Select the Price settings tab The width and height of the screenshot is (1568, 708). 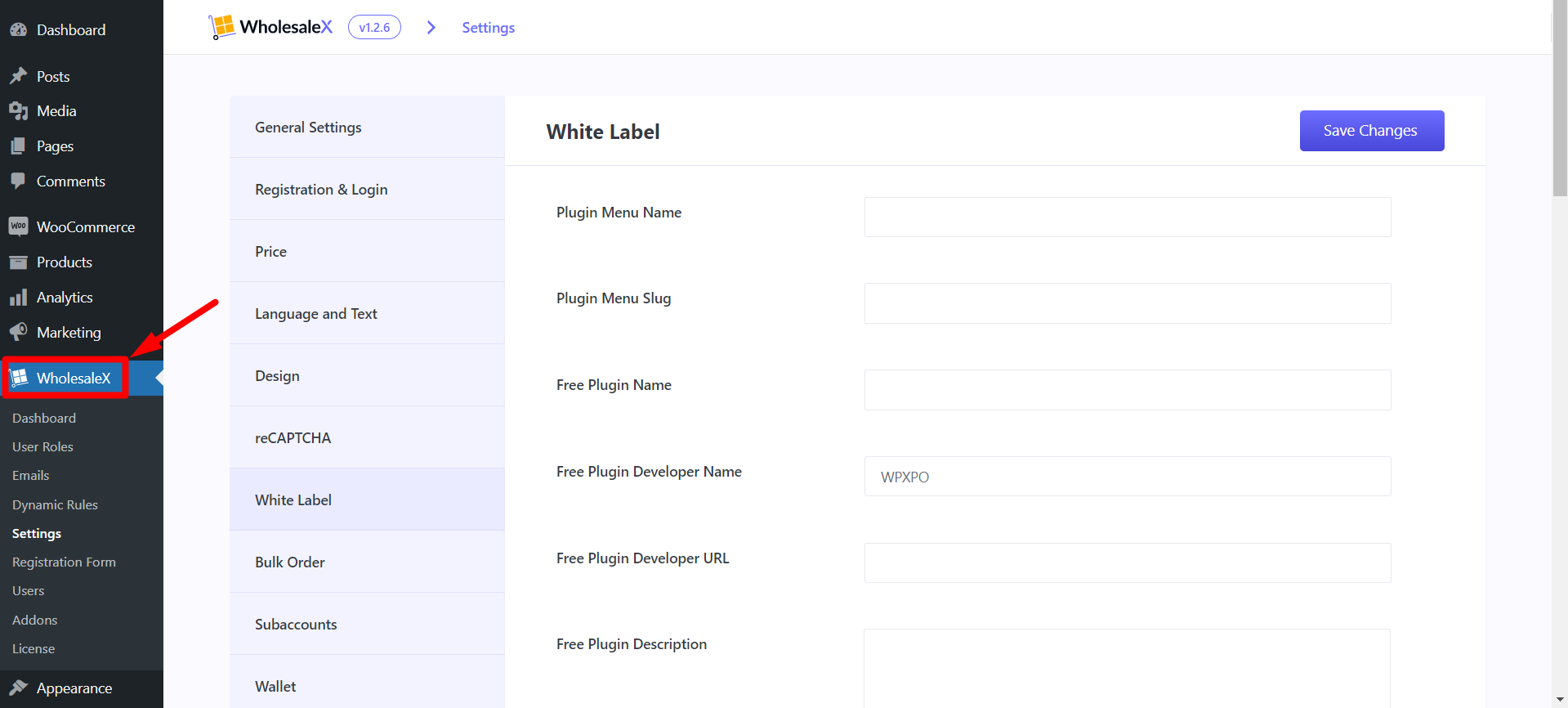click(367, 251)
